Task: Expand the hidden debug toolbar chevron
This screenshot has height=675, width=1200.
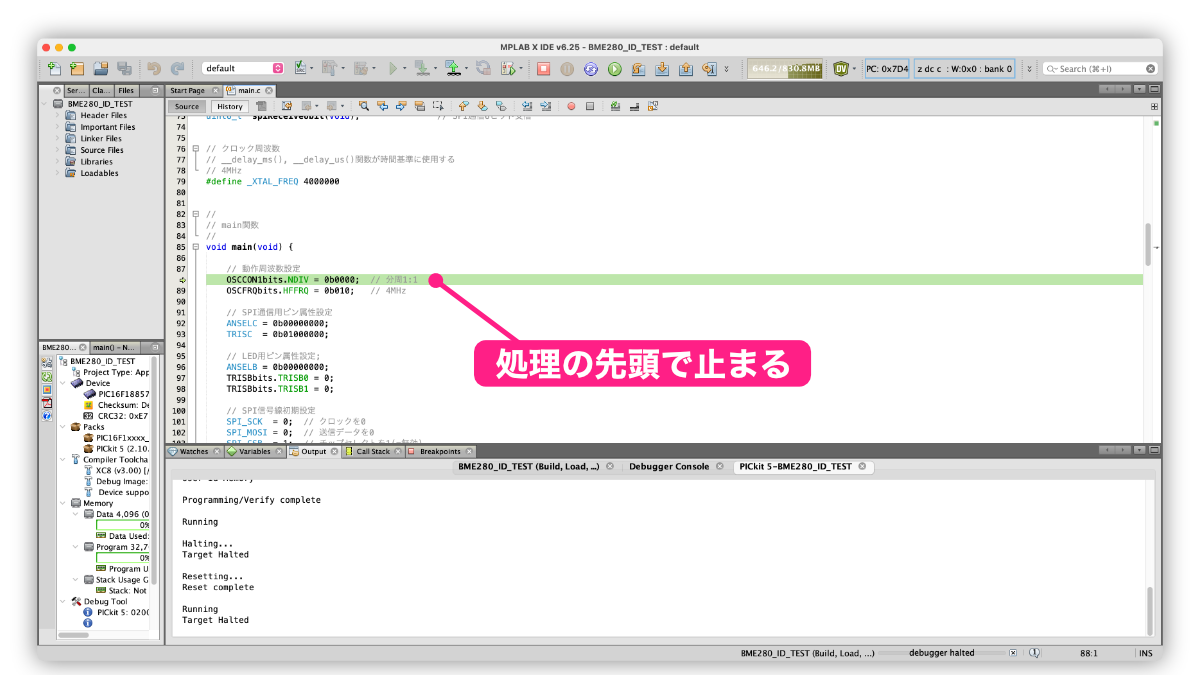Action: [x=726, y=69]
